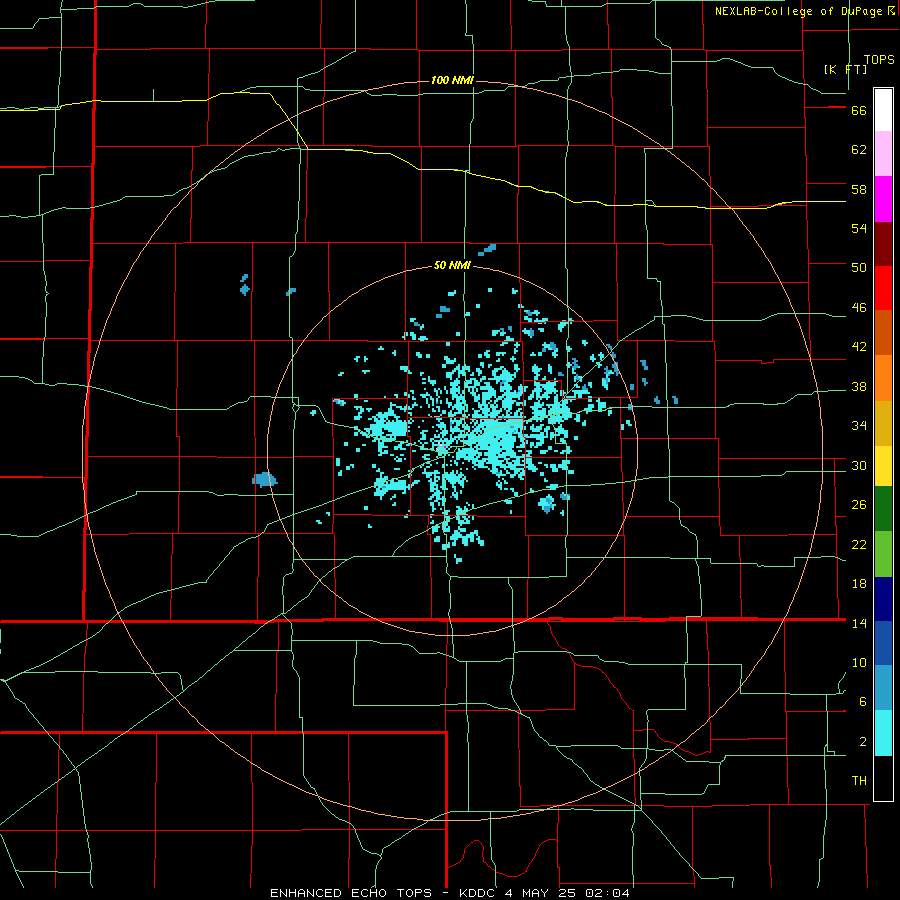Click the magenta 58 kft legend swatch
Screen dimensions: 900x900
(x=883, y=199)
